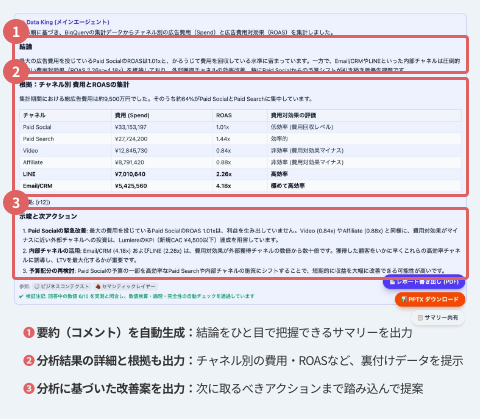Click the Data King (メインエージェント) header

tap(68, 22)
